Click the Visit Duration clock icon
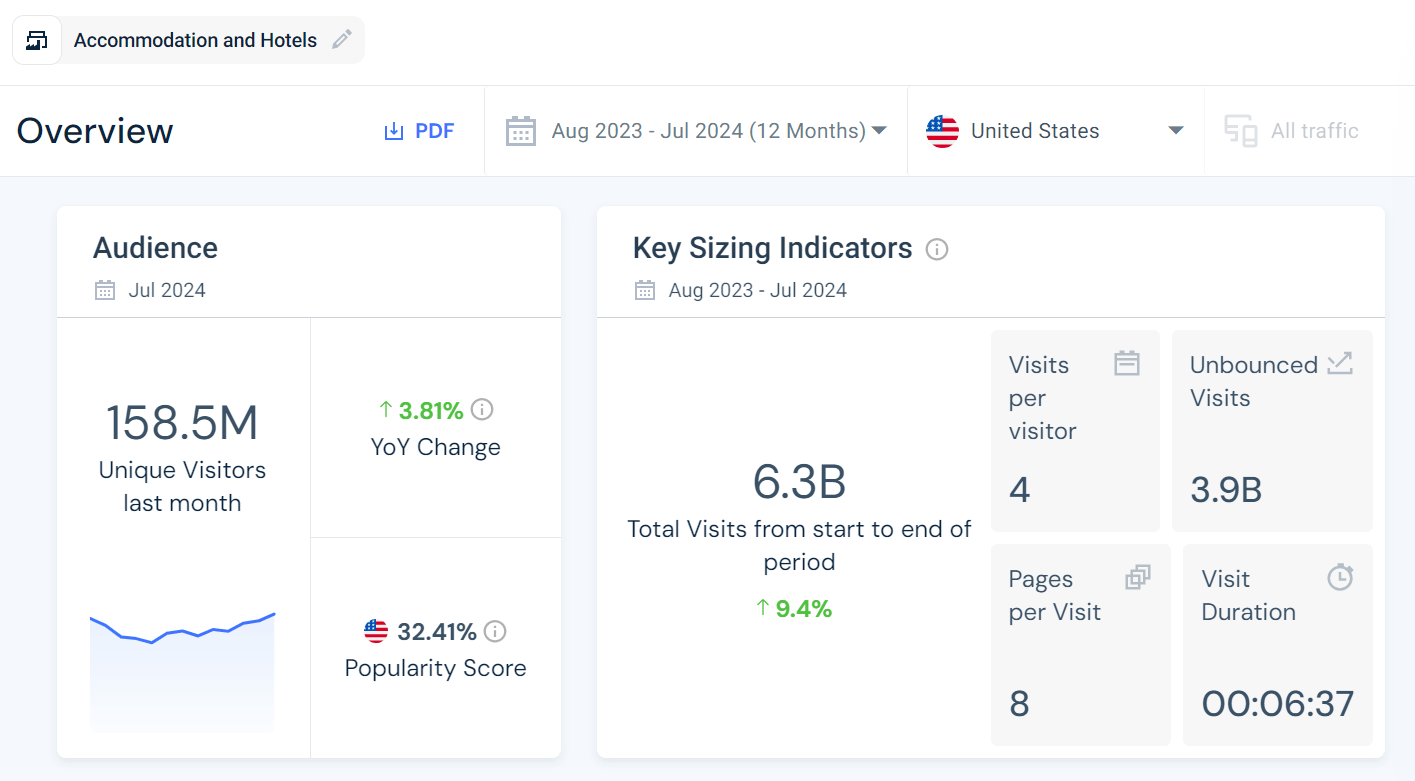Screen dimensions: 1415x781 click(x=1339, y=577)
